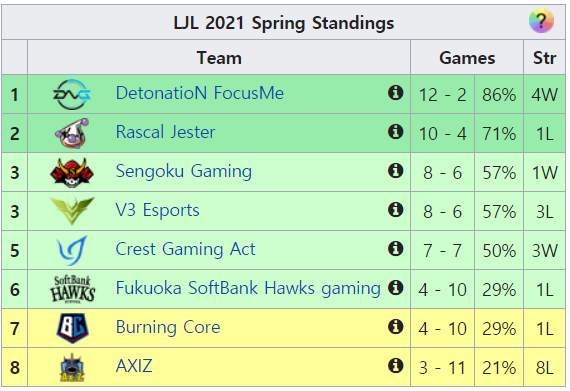Click the rainbow question mark help icon

click(541, 21)
